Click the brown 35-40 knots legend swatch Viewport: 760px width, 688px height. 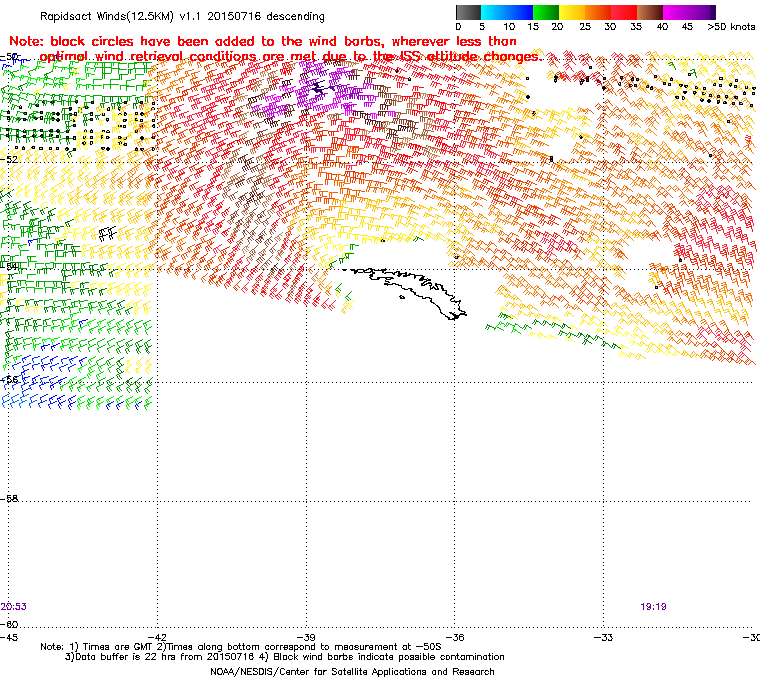click(650, 12)
